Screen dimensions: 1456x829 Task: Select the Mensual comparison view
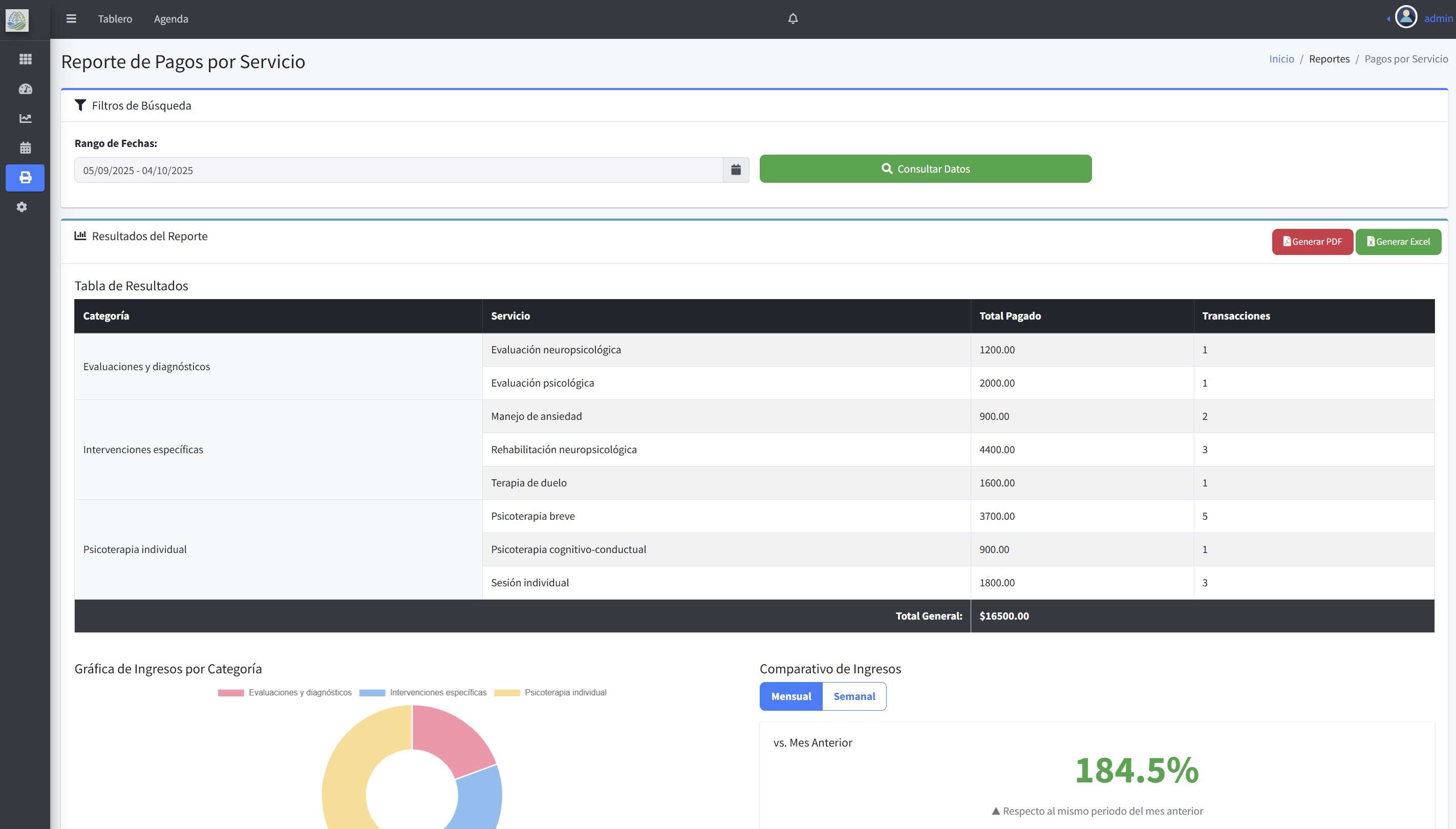pyautogui.click(x=790, y=696)
